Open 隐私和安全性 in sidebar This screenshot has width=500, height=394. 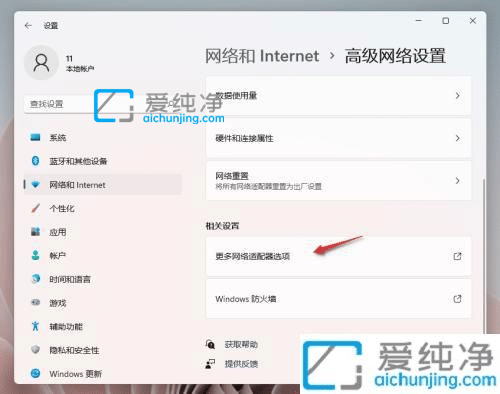click(103, 350)
